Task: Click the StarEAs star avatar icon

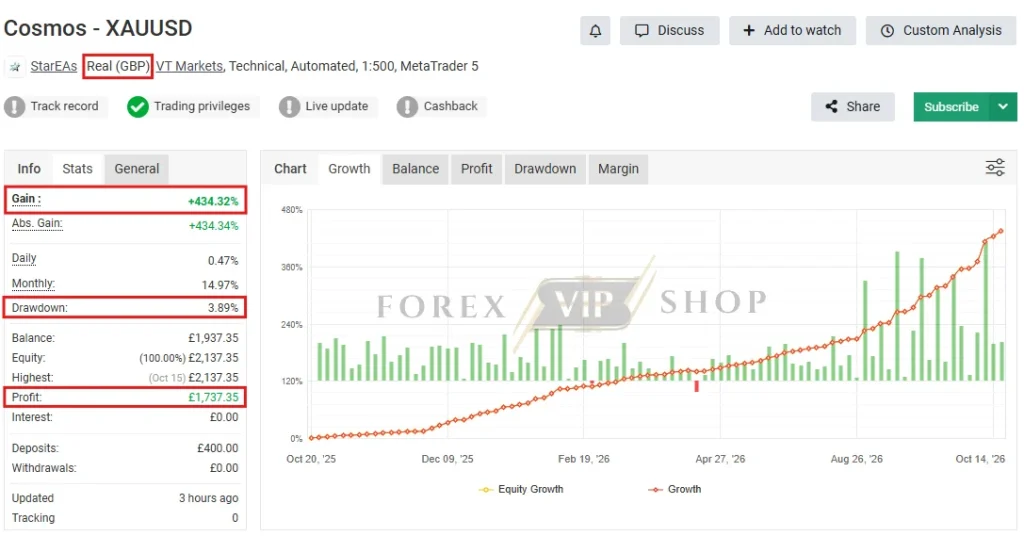Action: tap(15, 67)
